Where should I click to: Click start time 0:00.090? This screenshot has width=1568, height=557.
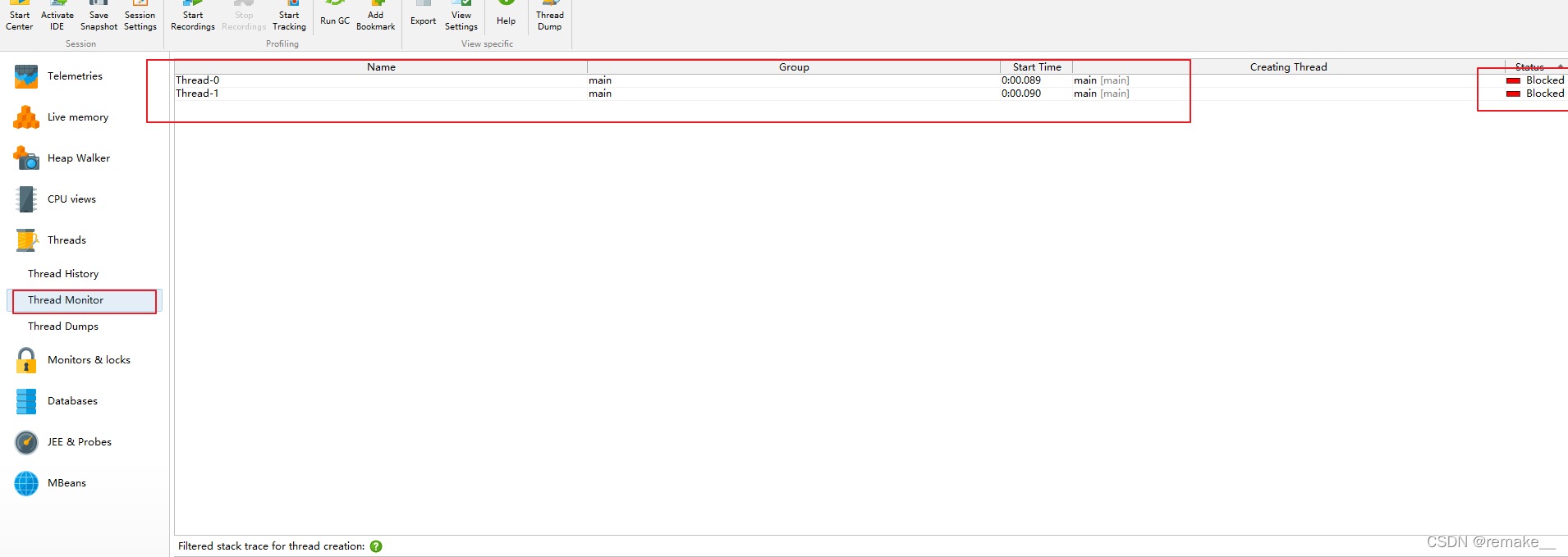tap(1021, 94)
